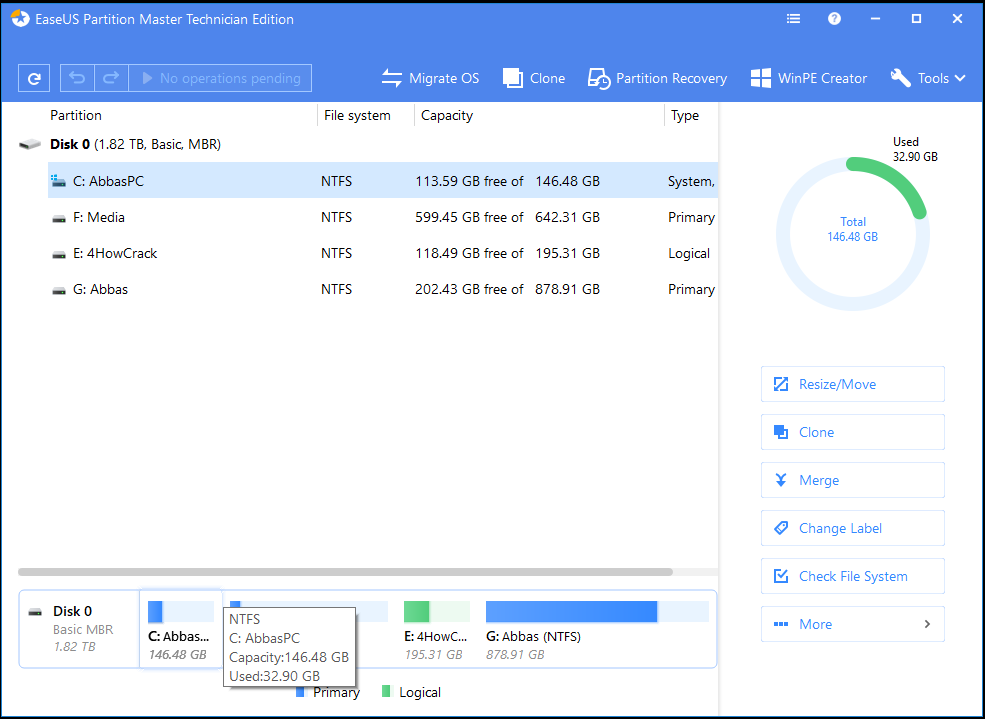Click the Clone button in side panel
985x719 pixels.
(852, 432)
